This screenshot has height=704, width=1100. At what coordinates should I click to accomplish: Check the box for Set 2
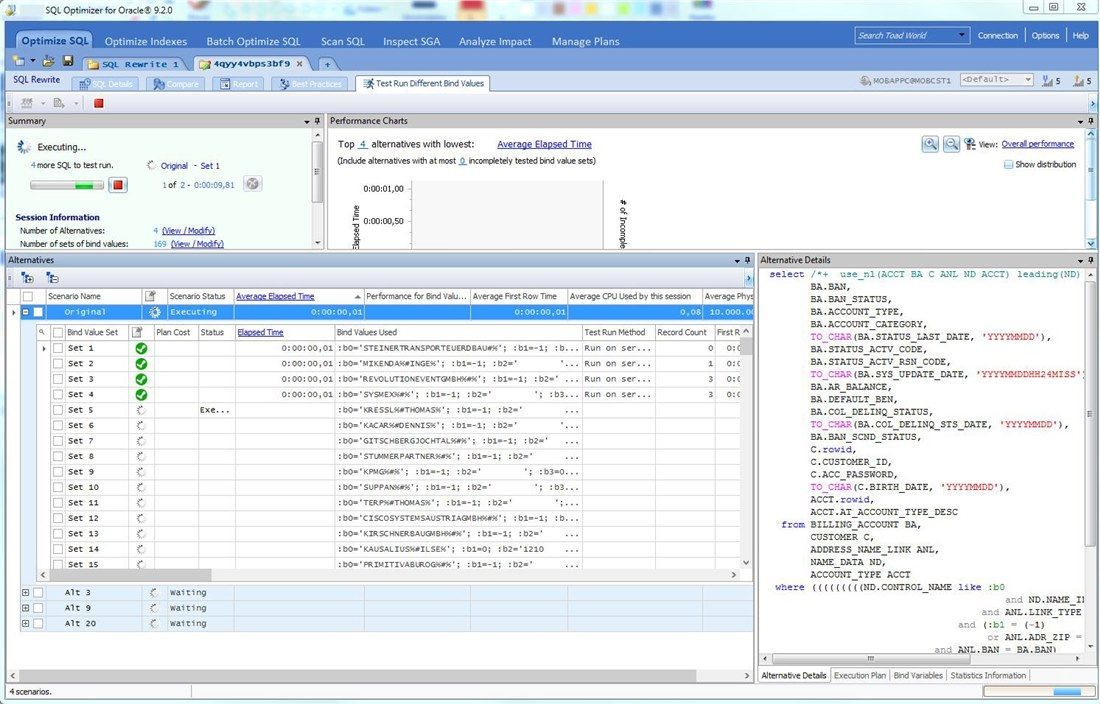pos(58,364)
